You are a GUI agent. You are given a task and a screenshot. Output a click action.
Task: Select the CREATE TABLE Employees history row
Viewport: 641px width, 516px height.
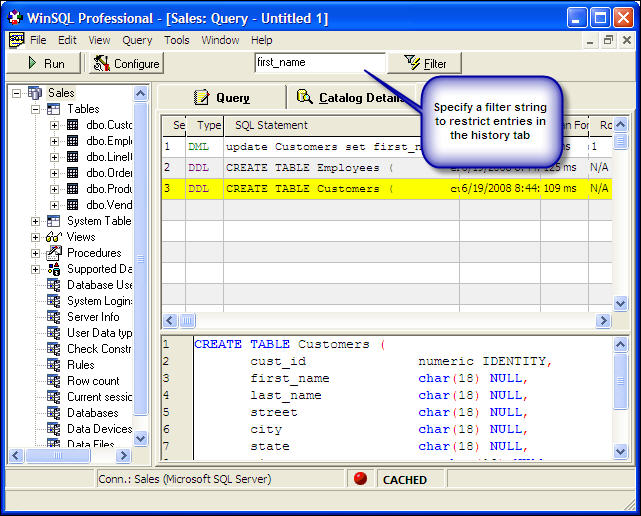[387, 168]
